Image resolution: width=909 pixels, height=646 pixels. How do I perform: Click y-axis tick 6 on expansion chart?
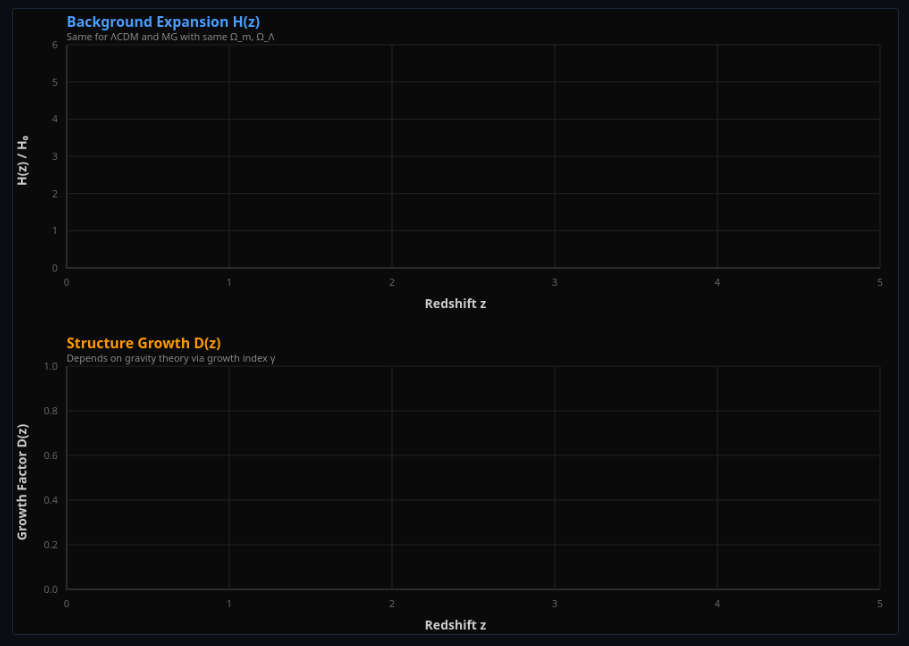(55, 45)
